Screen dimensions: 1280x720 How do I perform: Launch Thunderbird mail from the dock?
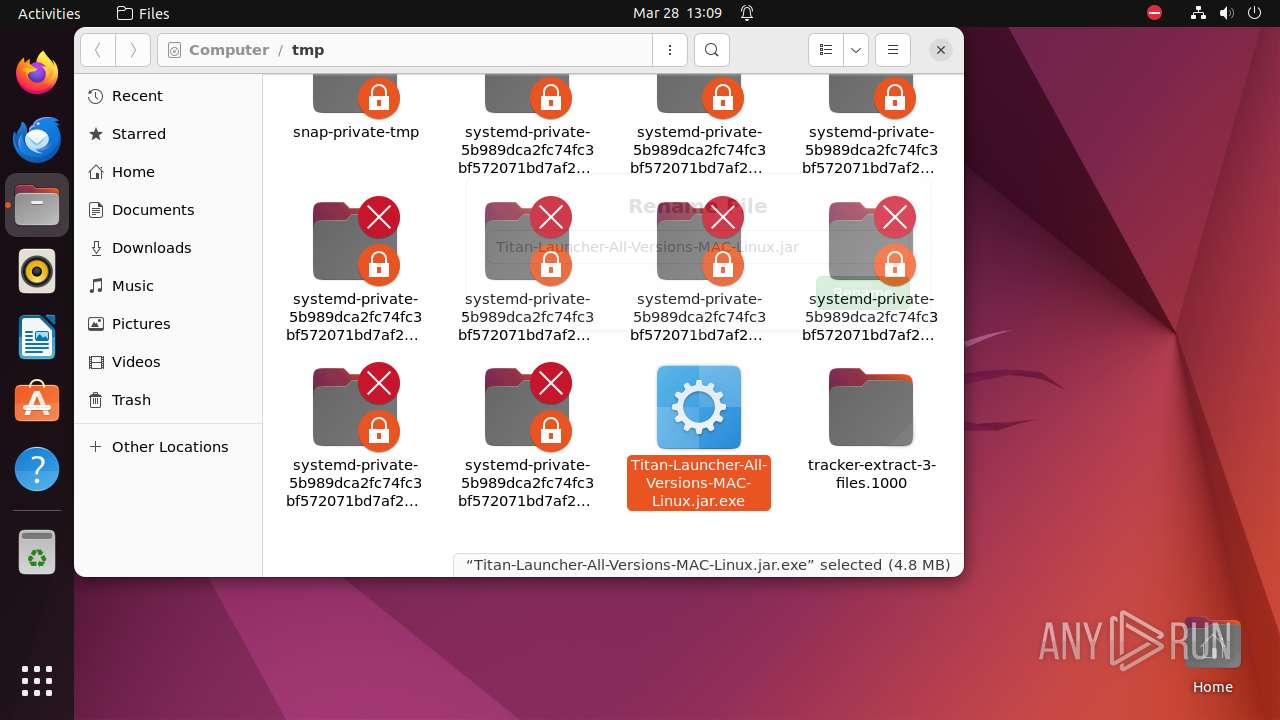click(x=37, y=139)
